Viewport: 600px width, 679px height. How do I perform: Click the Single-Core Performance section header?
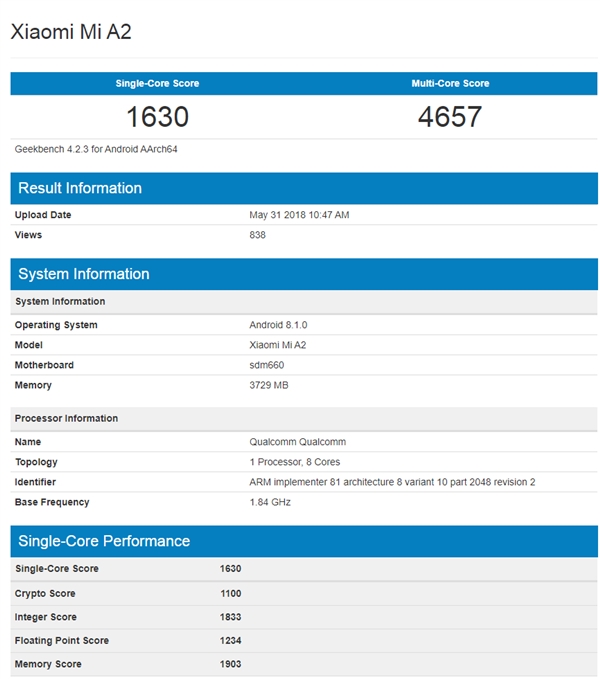point(104,541)
